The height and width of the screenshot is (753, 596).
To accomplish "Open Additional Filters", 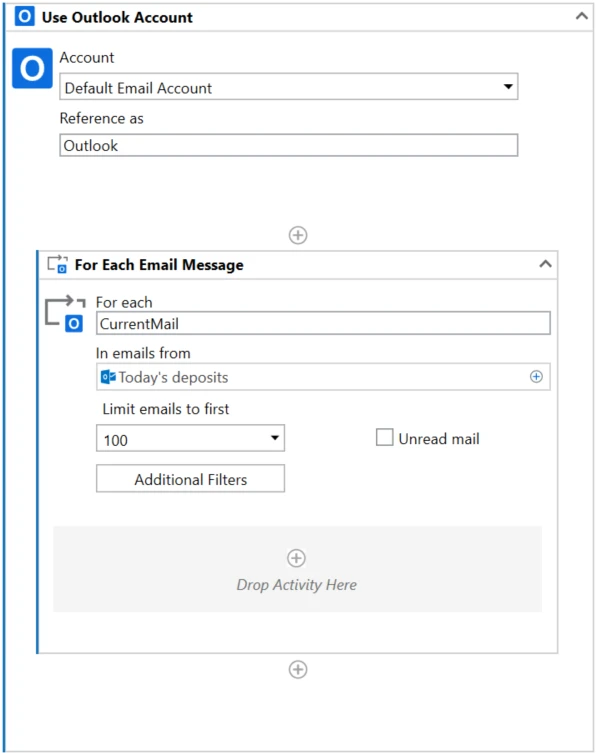I will tap(190, 478).
